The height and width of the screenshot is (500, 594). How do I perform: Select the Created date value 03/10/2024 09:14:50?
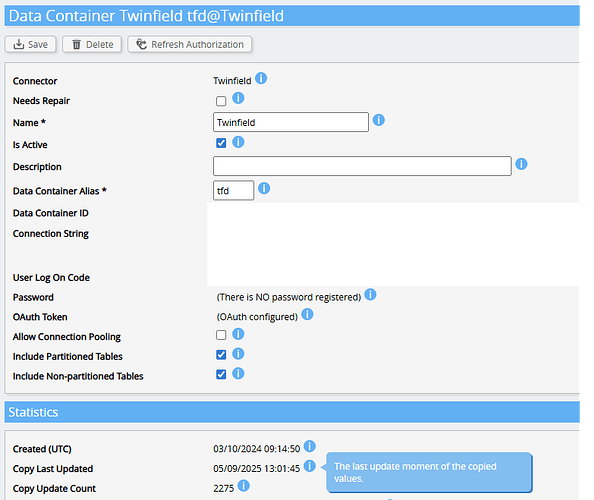click(256, 449)
